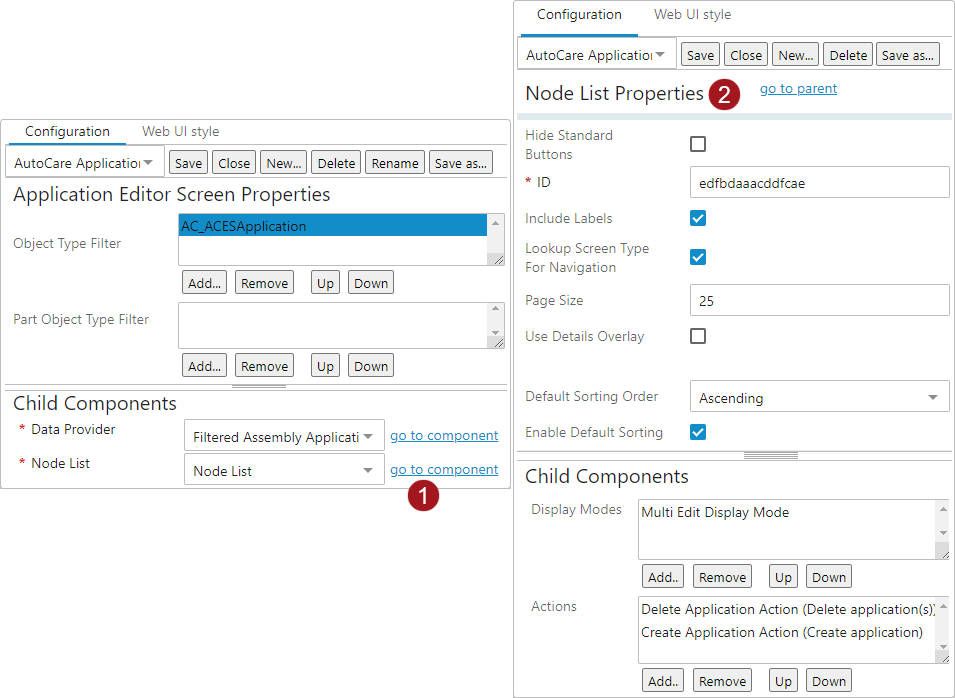Screen dimensions: 955x698
Task: Click the Rename button
Action: click(x=395, y=163)
